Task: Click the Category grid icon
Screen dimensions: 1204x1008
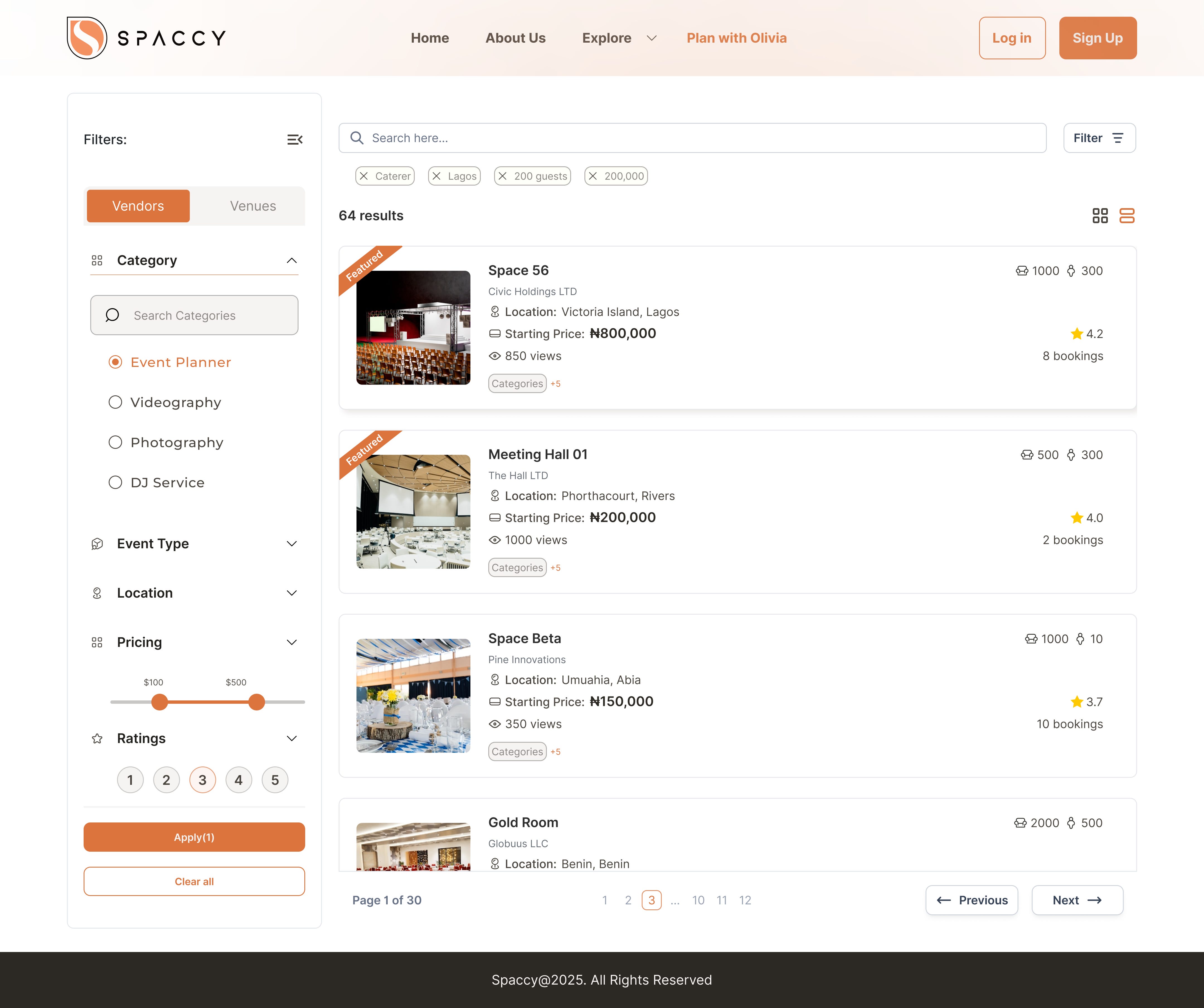Action: tap(97, 260)
